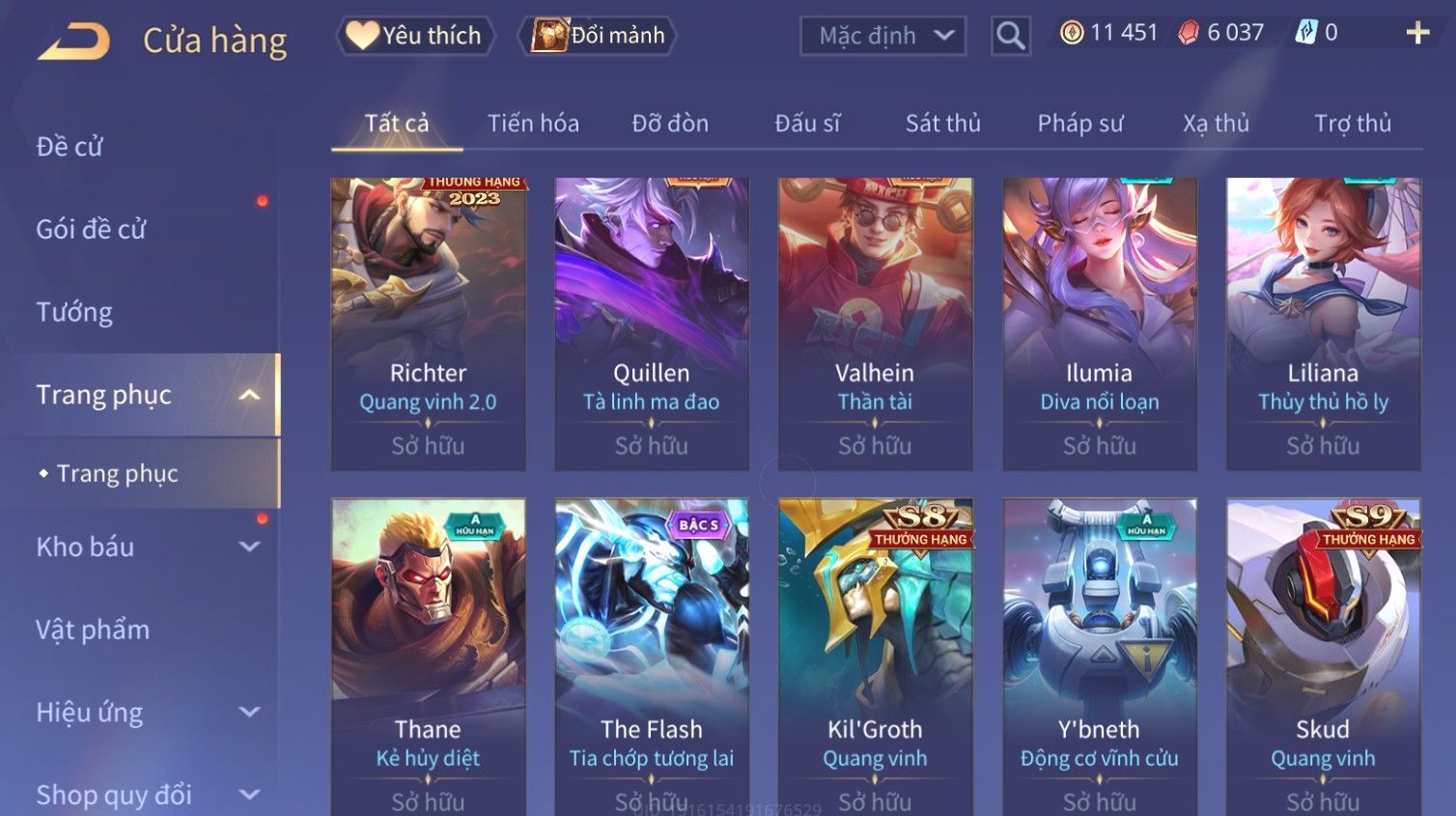Open the Mặc định sort dropdown

click(883, 36)
